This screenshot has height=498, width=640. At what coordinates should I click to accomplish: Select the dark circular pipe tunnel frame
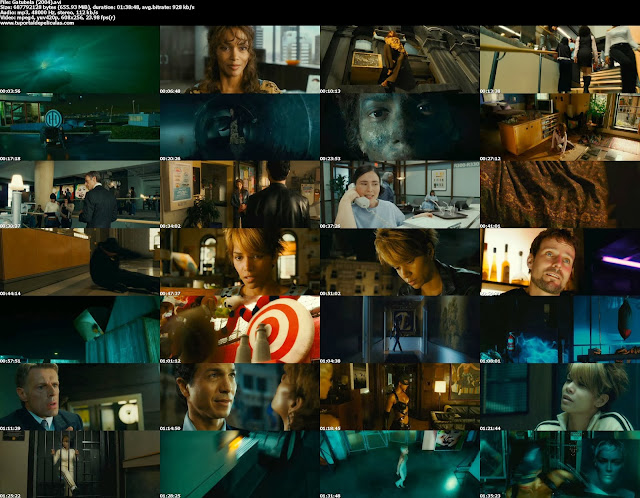pyautogui.click(x=240, y=127)
